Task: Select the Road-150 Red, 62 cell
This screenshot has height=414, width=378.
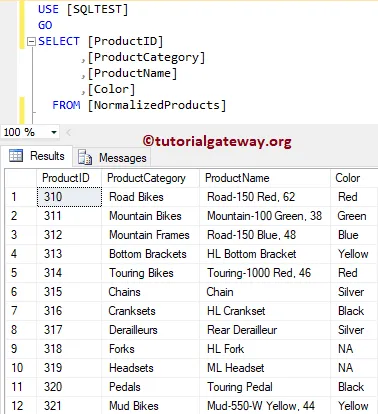Action: 265,197
